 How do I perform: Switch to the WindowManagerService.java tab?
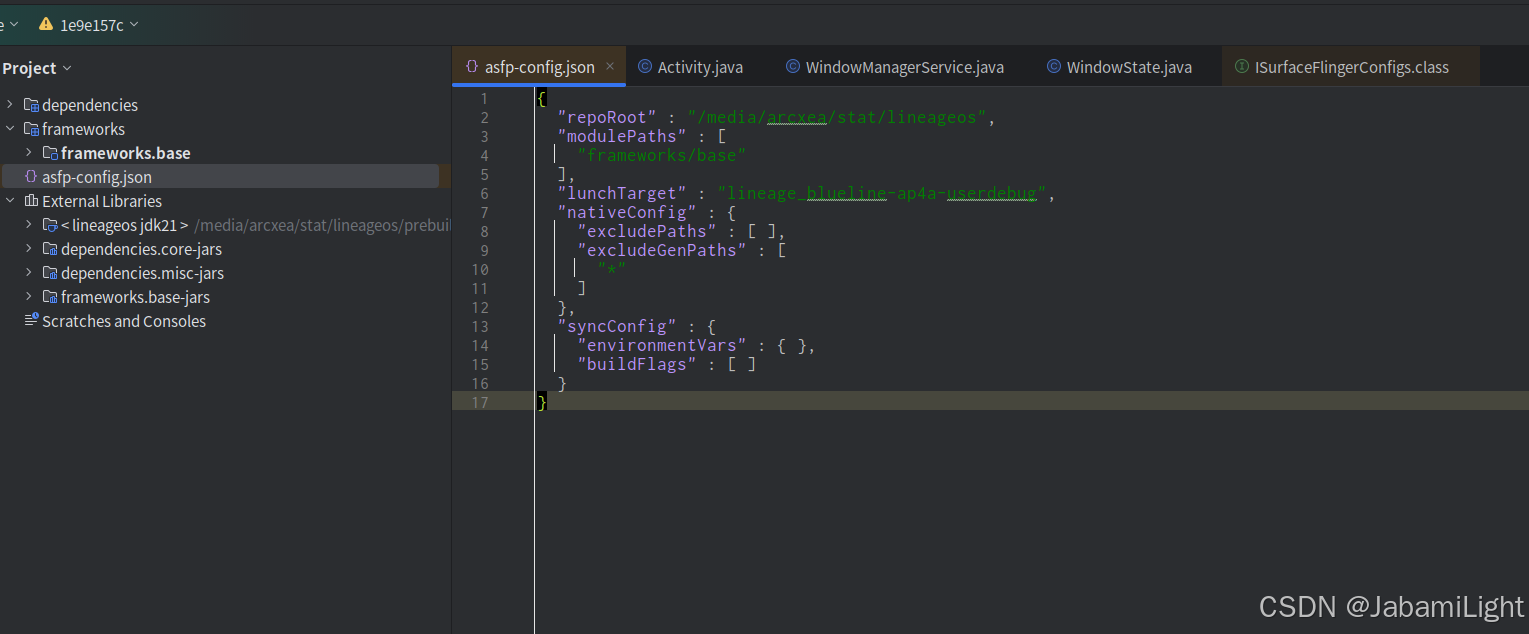[895, 67]
